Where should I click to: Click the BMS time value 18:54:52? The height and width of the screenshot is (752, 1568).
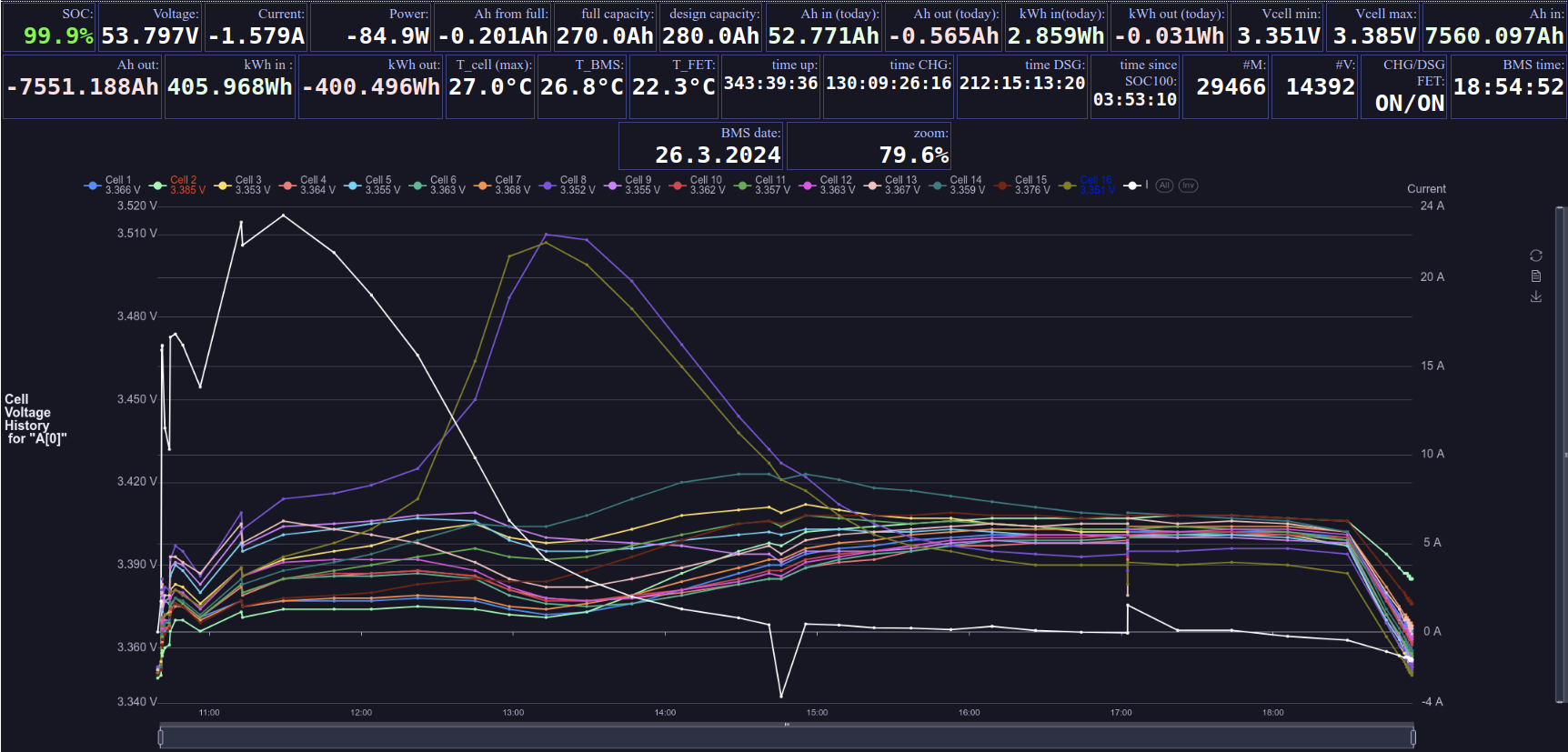pyautogui.click(x=1509, y=86)
